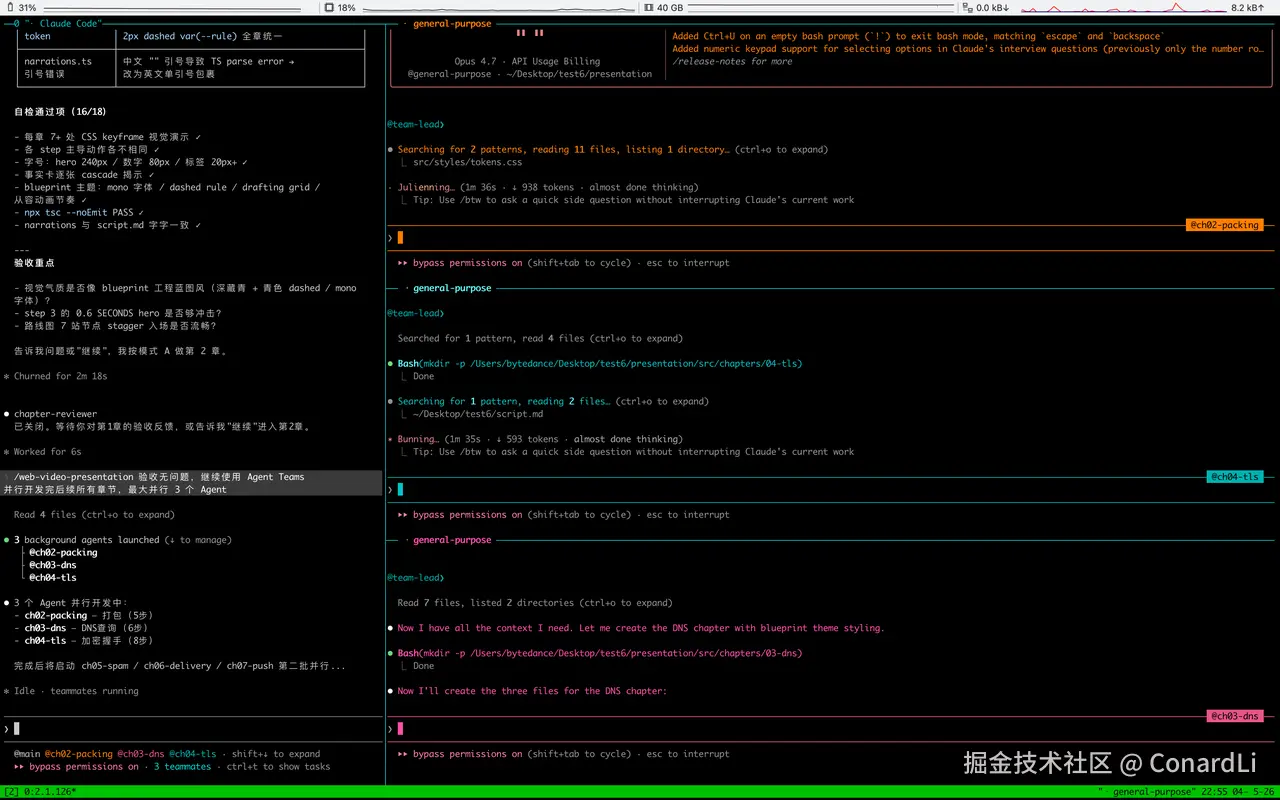Select @ch02-packing in the bottom teammate bar
The height and width of the screenshot is (800, 1280).
(79, 754)
